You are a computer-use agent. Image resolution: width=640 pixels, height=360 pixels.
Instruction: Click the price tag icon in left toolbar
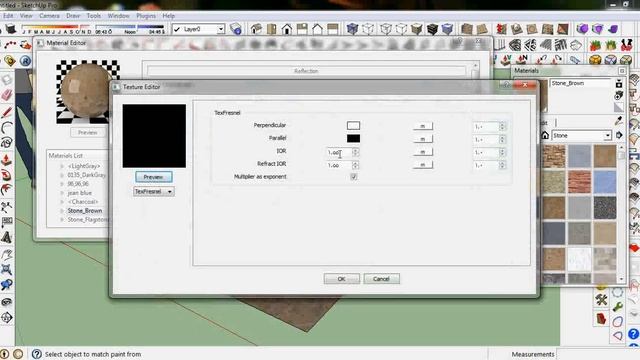(x=10, y=61)
